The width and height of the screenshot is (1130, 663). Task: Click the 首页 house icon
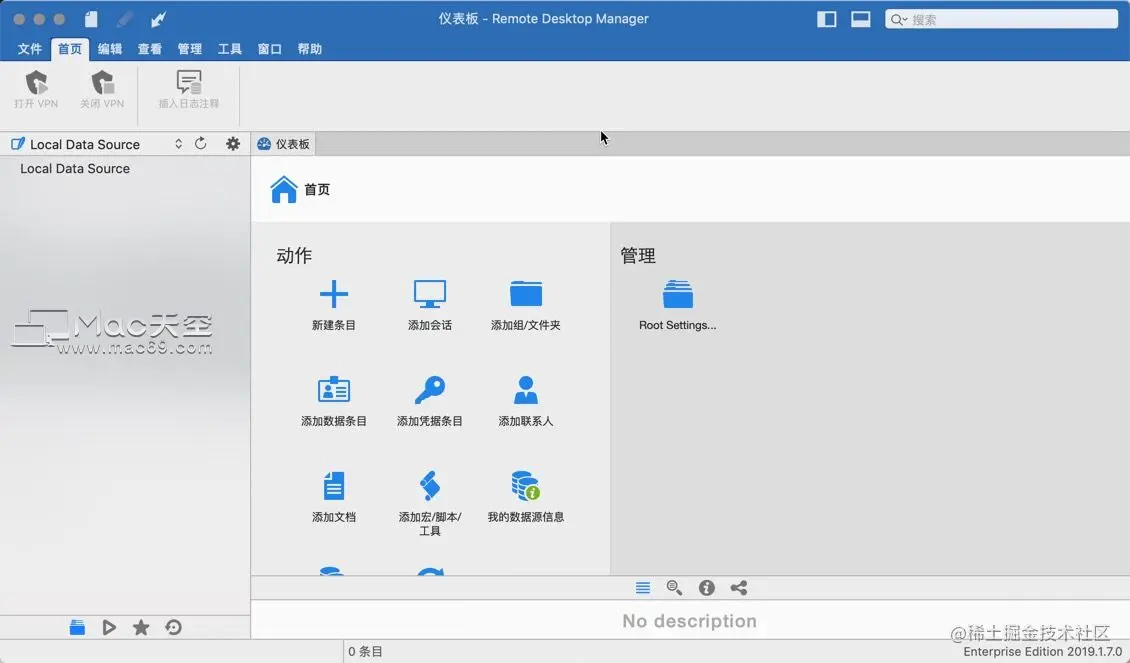(284, 190)
